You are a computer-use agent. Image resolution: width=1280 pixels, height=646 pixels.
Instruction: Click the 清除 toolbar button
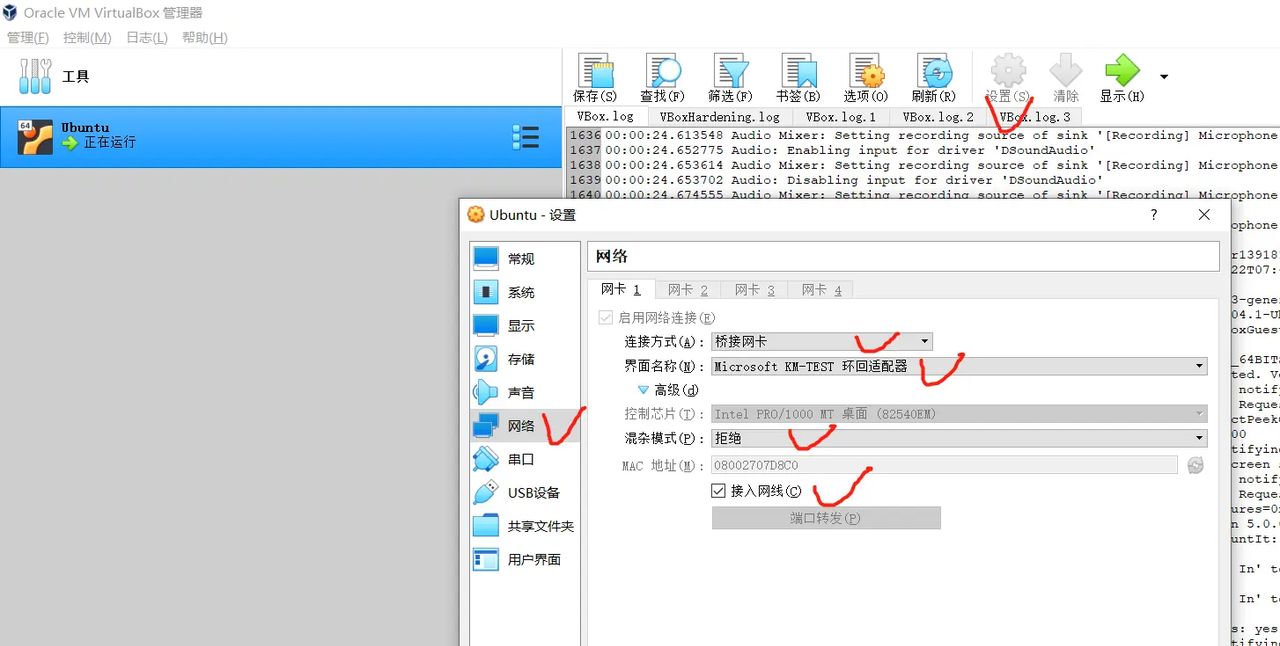coord(1064,75)
